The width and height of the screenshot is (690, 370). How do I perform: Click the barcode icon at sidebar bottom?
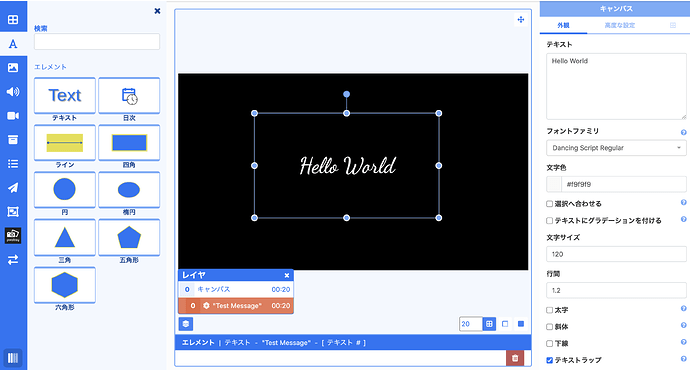[x=13, y=358]
